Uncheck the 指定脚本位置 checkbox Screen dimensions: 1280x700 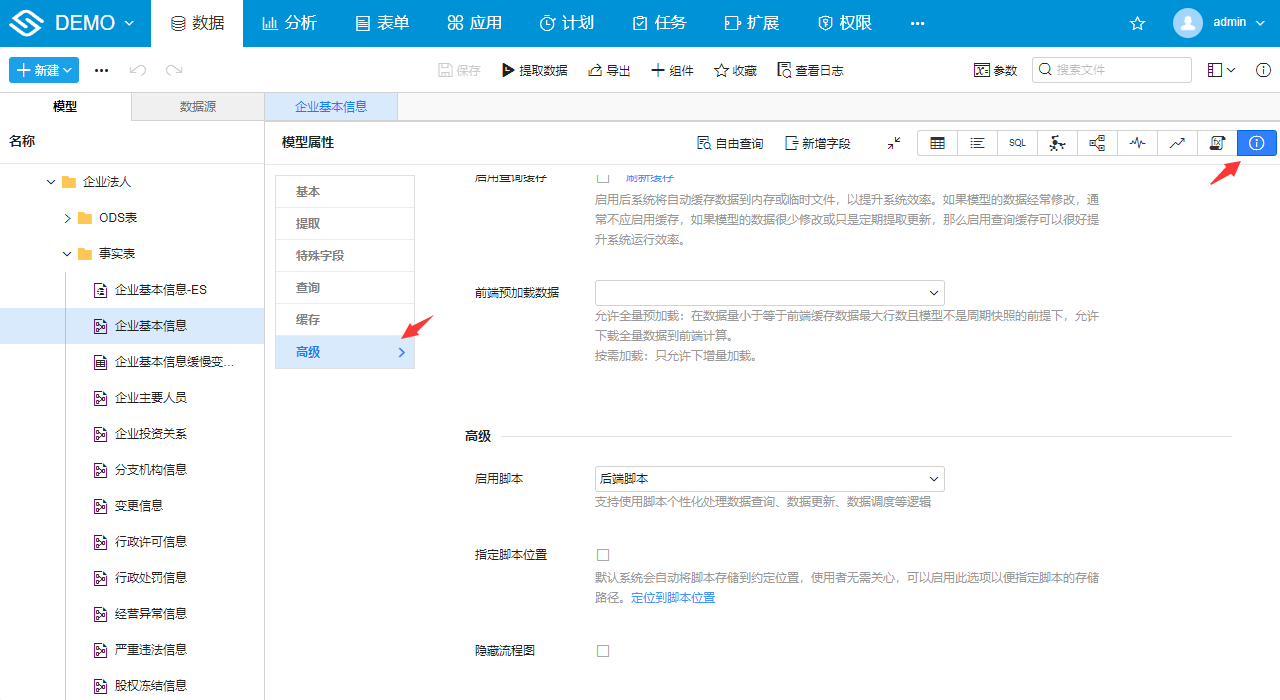tap(603, 554)
